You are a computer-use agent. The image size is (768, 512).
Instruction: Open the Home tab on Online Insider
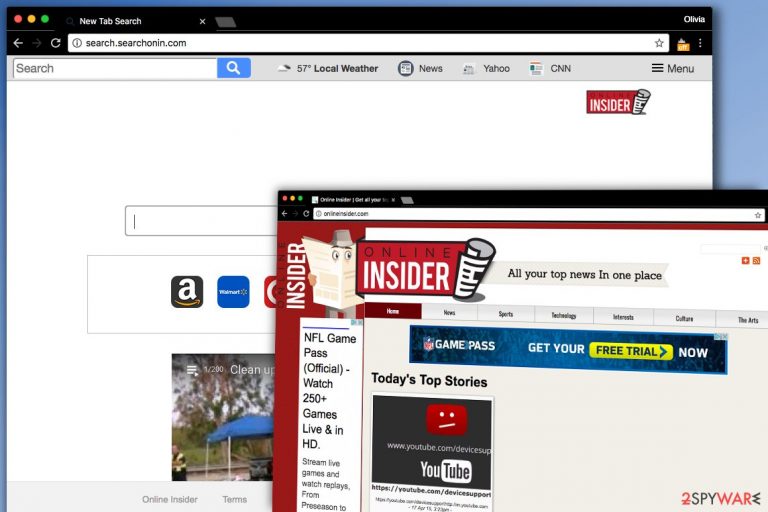pos(393,311)
